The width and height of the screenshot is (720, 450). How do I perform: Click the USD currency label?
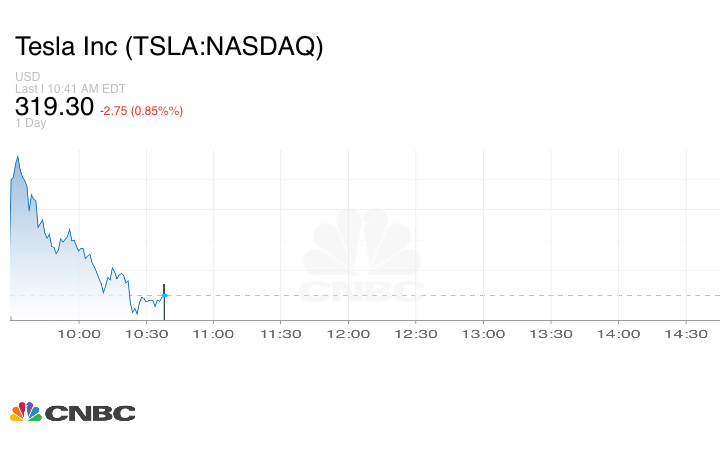click(27, 77)
